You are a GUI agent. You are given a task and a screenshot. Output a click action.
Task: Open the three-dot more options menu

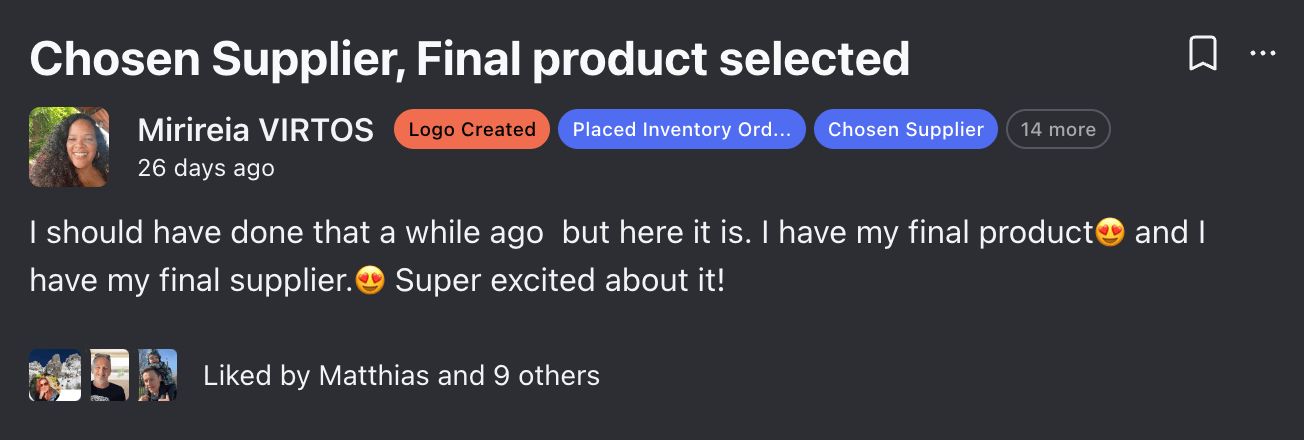tap(1263, 54)
